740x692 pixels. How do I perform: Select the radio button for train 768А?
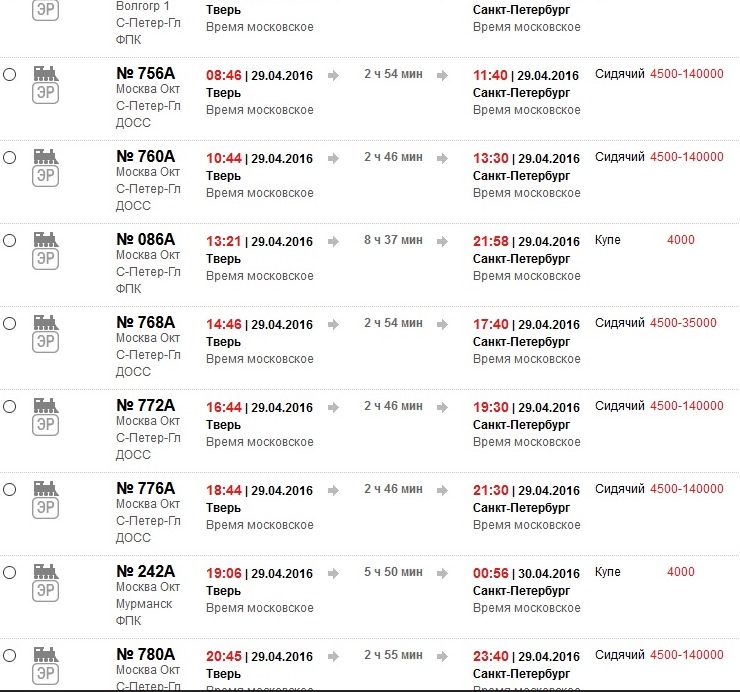click(x=10, y=323)
